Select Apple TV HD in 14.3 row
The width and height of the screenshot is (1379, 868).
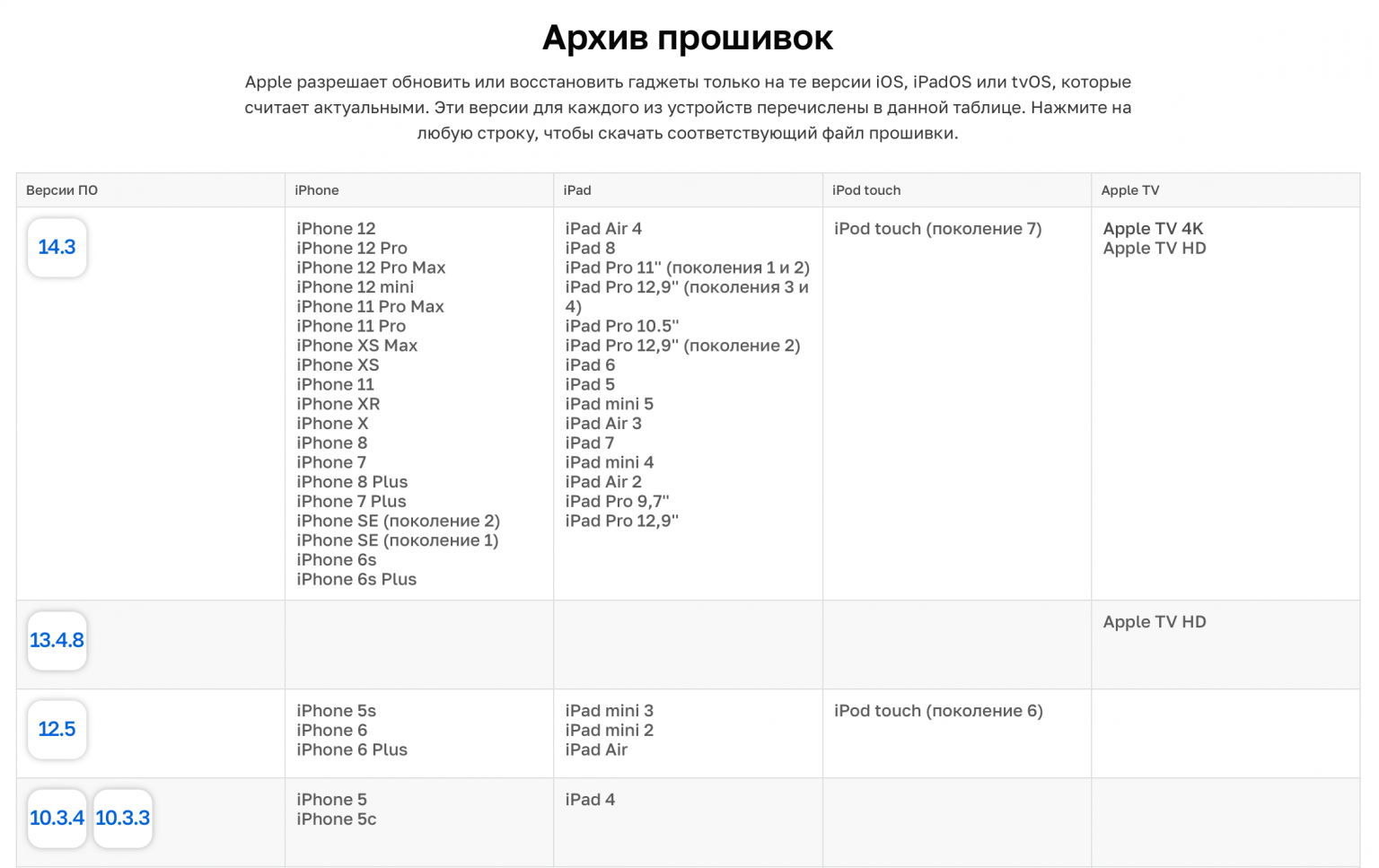pyautogui.click(x=1155, y=249)
